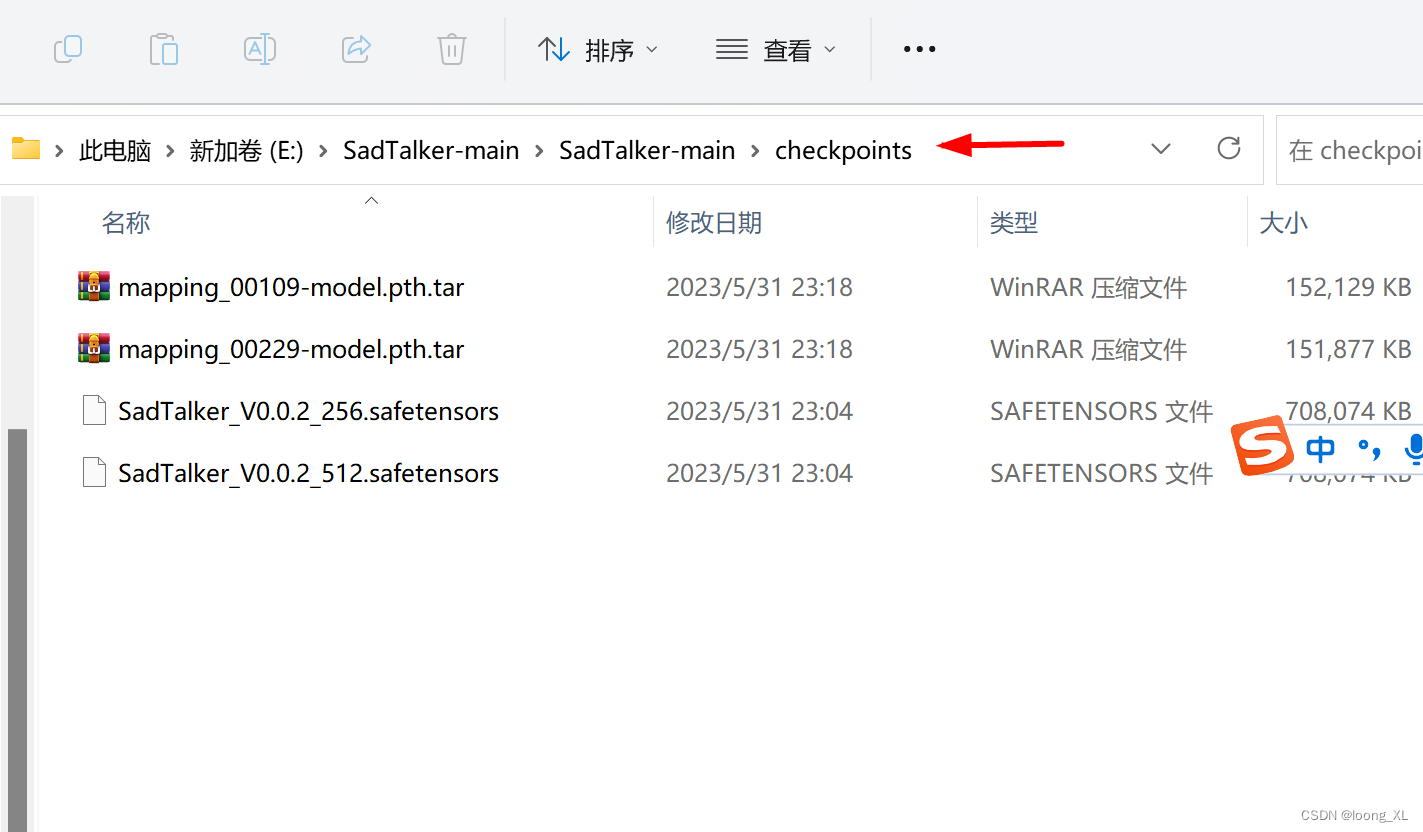Select file mapping_00229-model.pth.tar

pos(291,350)
